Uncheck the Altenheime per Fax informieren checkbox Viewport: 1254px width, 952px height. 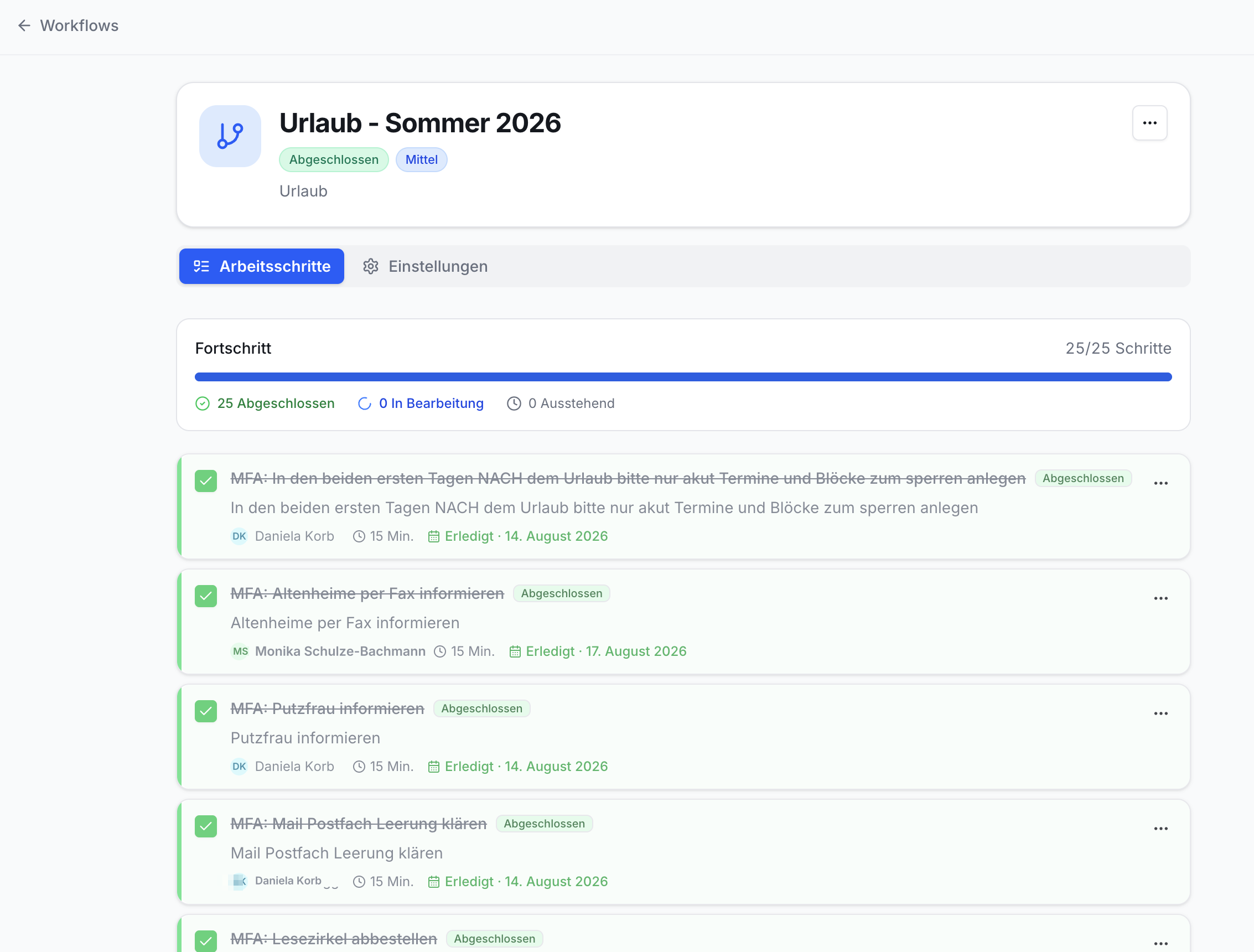[206, 597]
